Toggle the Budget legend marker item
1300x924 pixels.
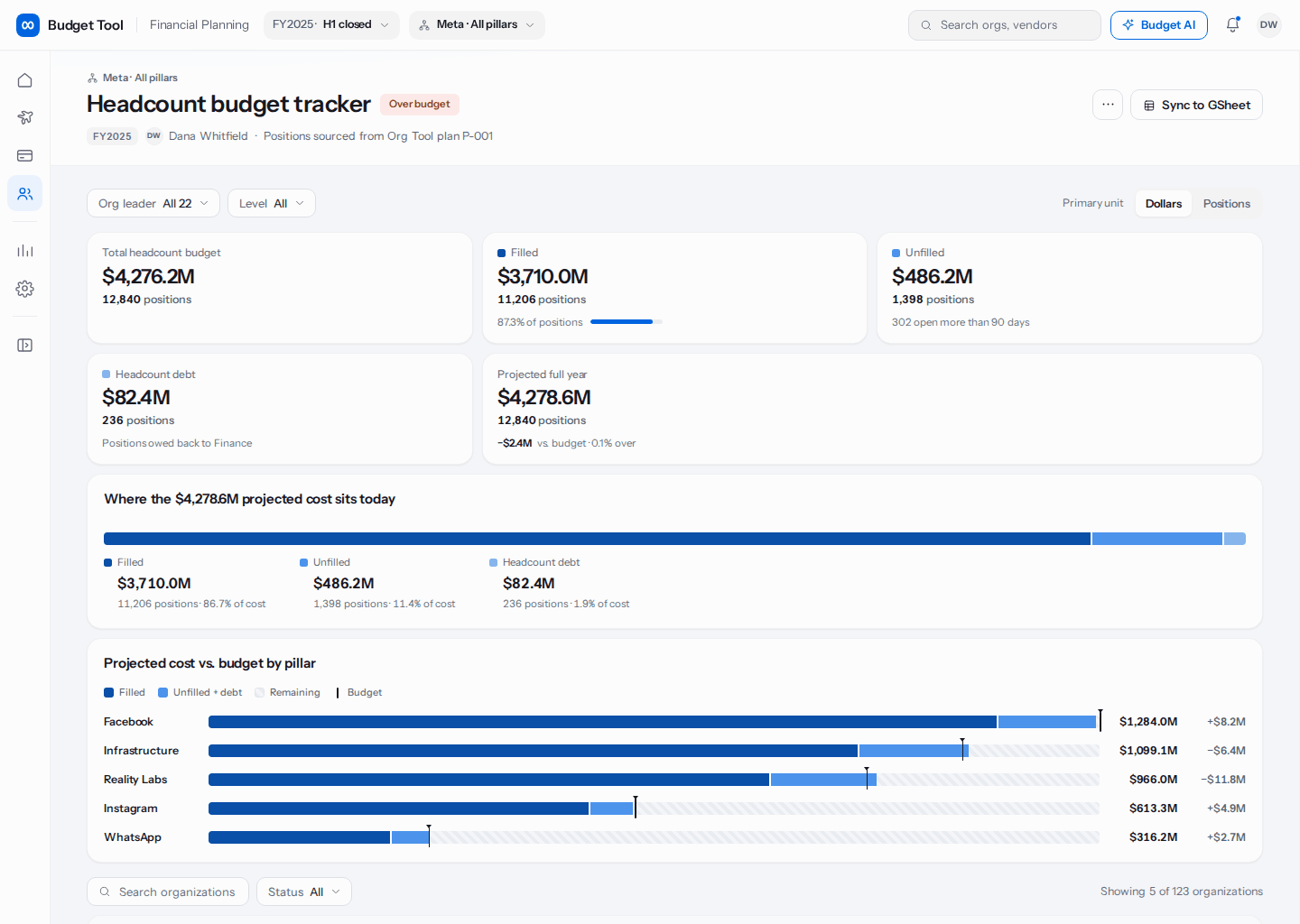(358, 693)
